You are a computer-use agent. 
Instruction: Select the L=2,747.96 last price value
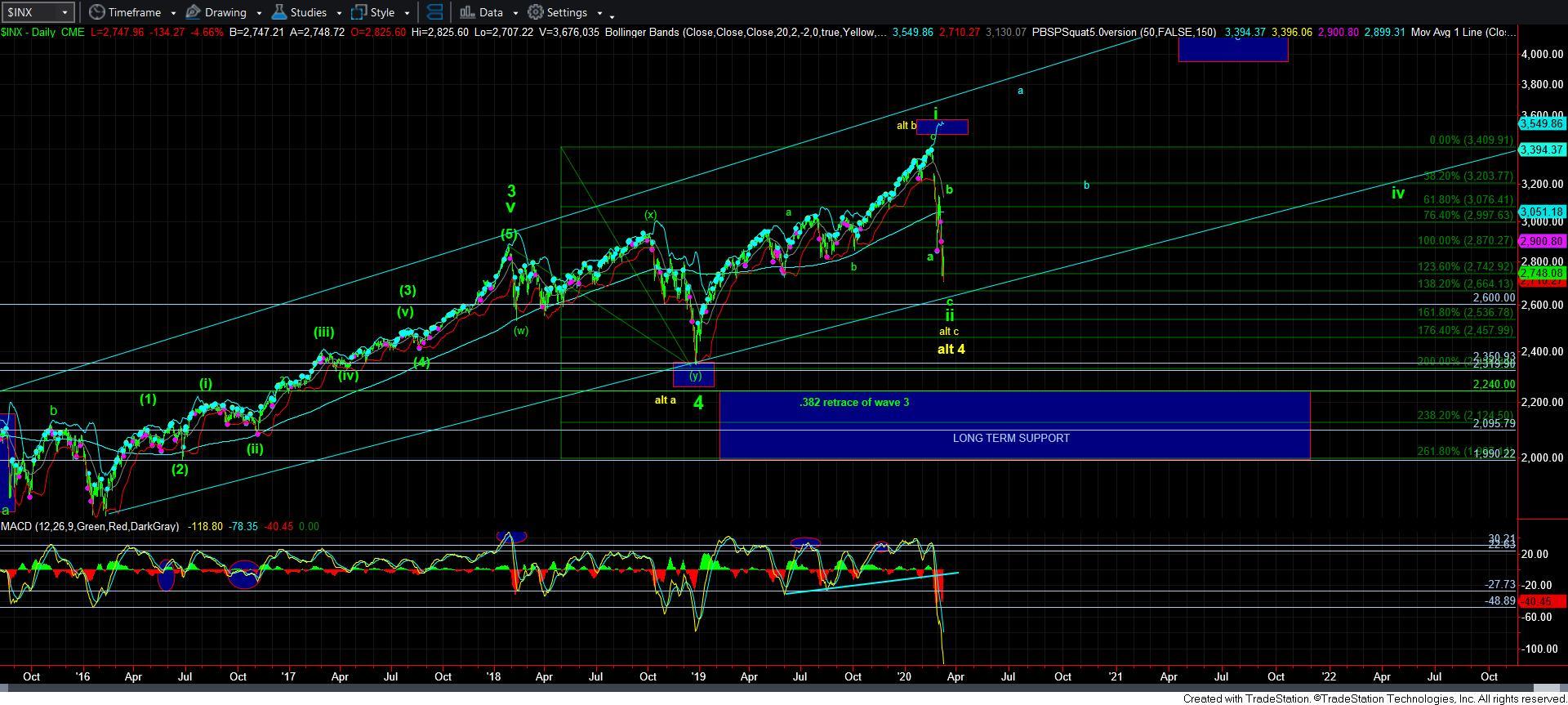click(x=117, y=33)
